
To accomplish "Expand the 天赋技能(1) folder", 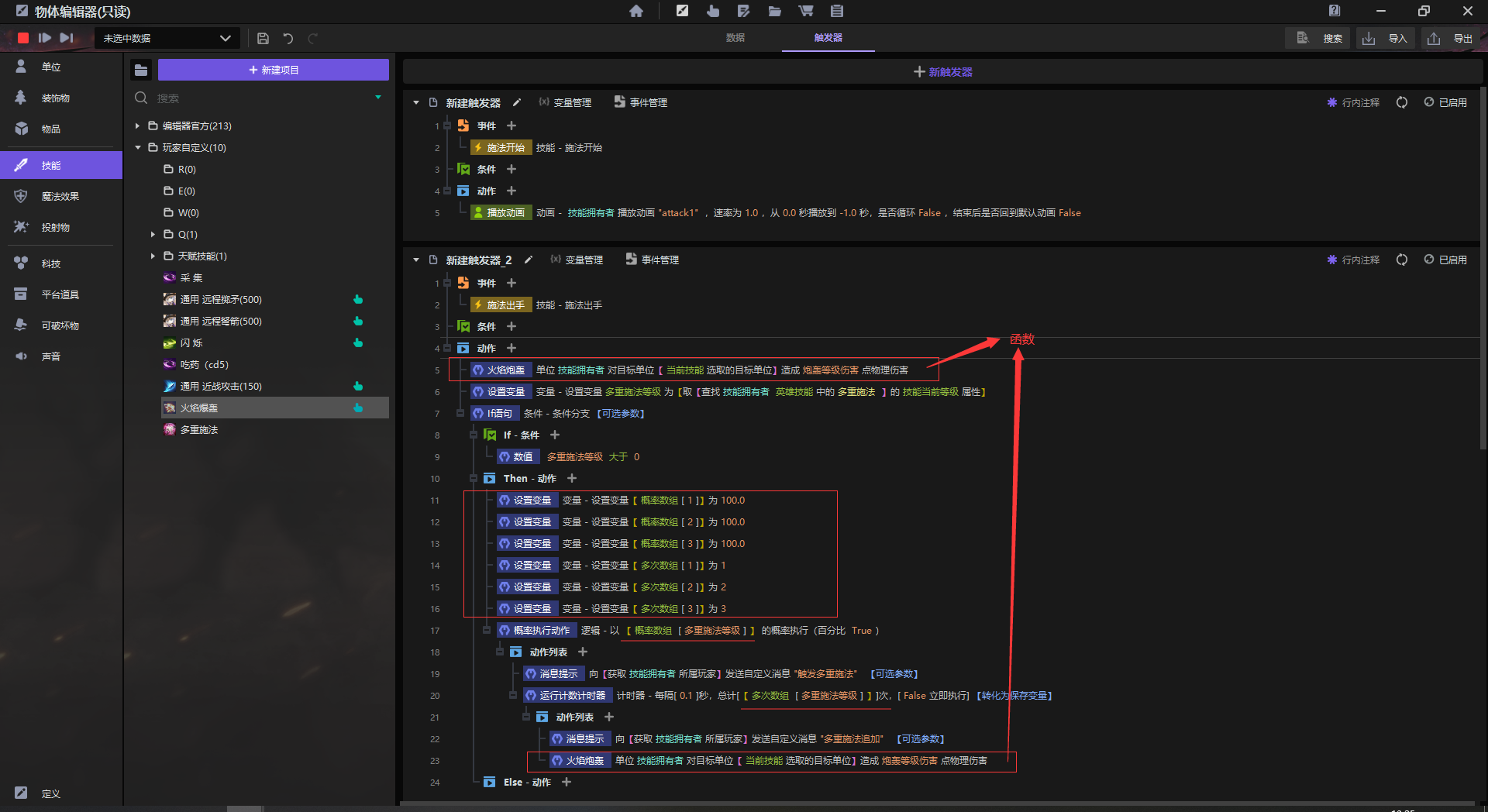I will pyautogui.click(x=153, y=256).
